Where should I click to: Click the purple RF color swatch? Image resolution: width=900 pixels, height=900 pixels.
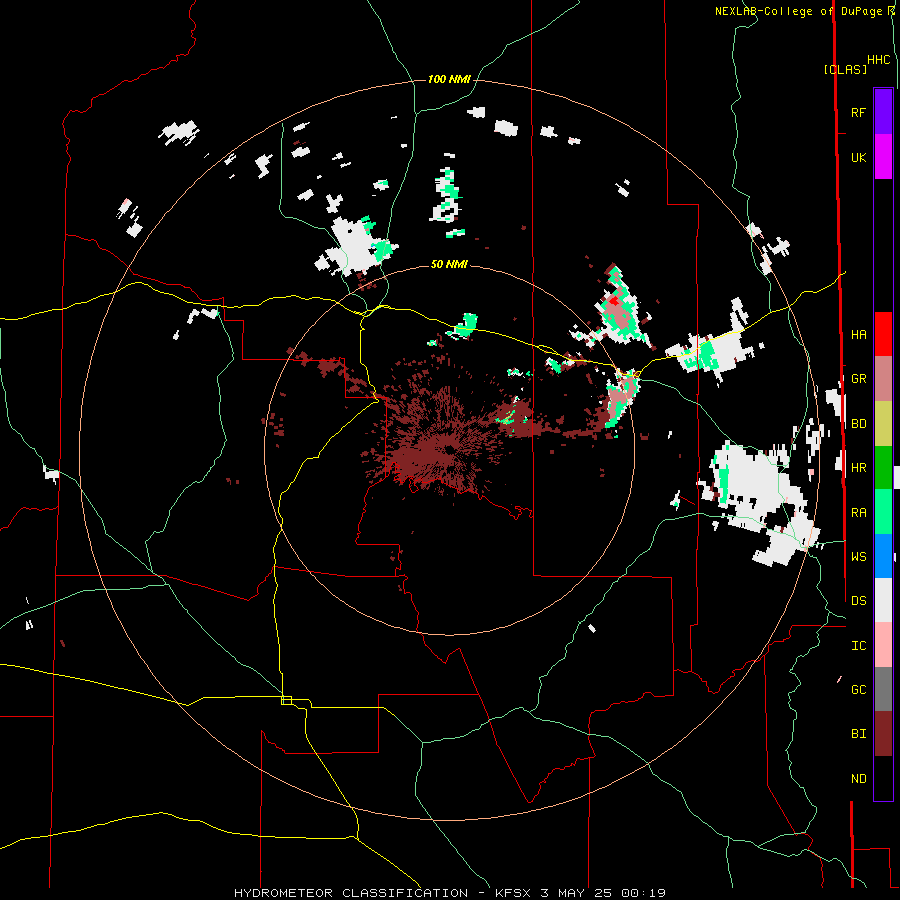883,112
